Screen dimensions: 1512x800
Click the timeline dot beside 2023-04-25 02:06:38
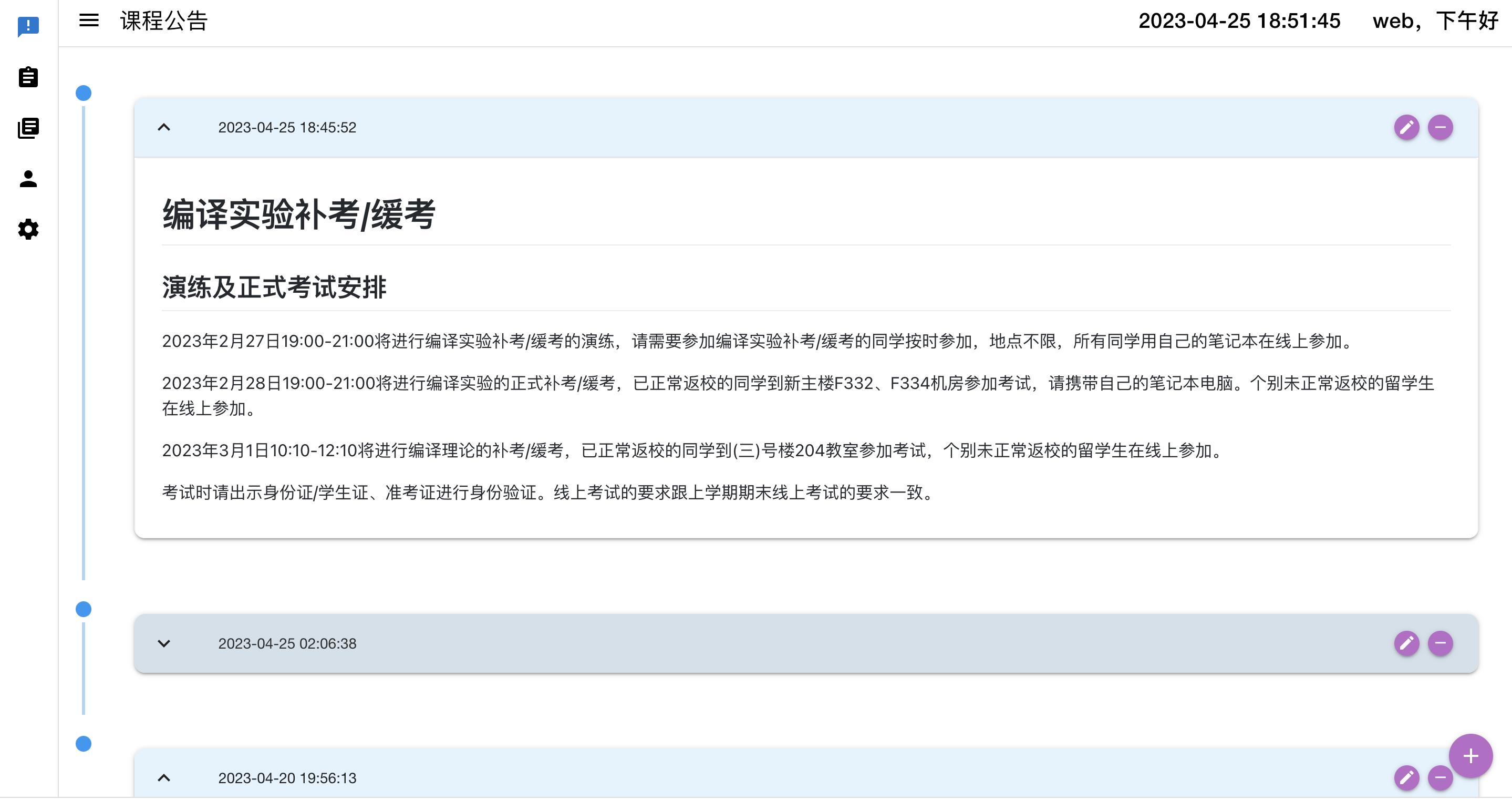click(x=83, y=609)
